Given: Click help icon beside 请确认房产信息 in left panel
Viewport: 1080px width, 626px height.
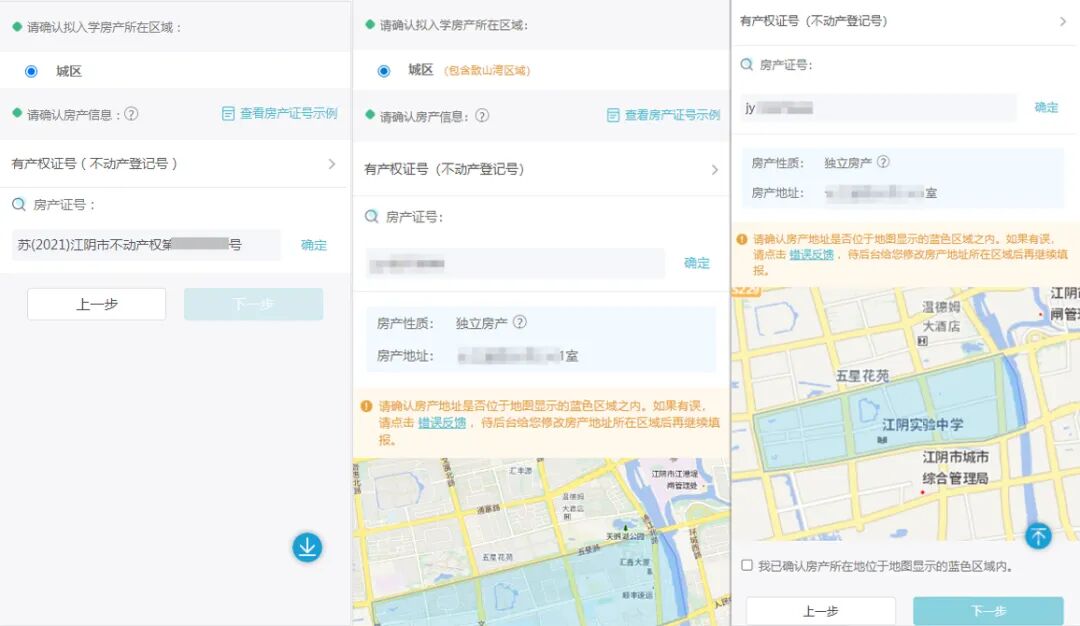Looking at the screenshot, I should click(x=131, y=114).
